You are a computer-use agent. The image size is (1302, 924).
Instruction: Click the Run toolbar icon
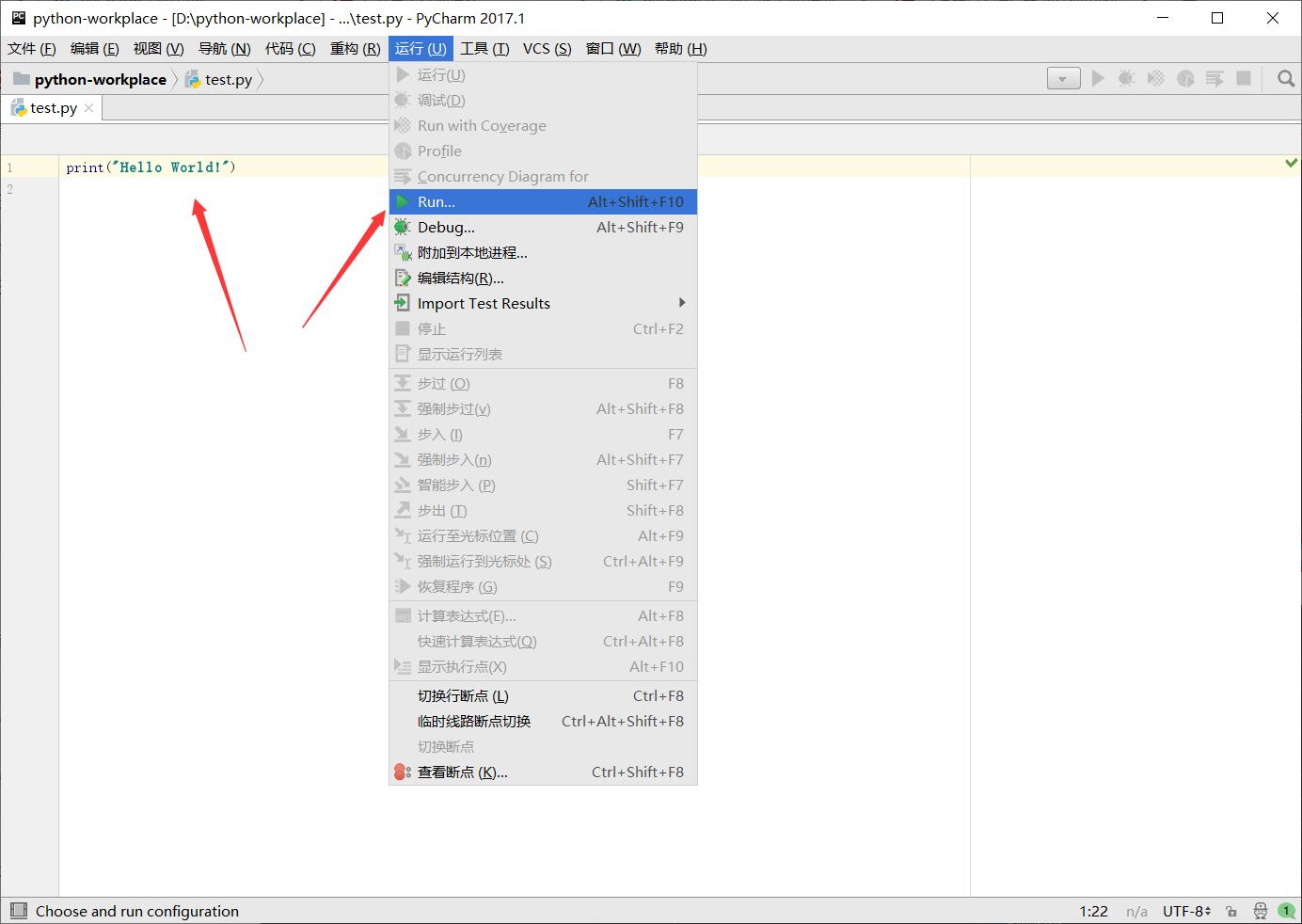click(1098, 78)
